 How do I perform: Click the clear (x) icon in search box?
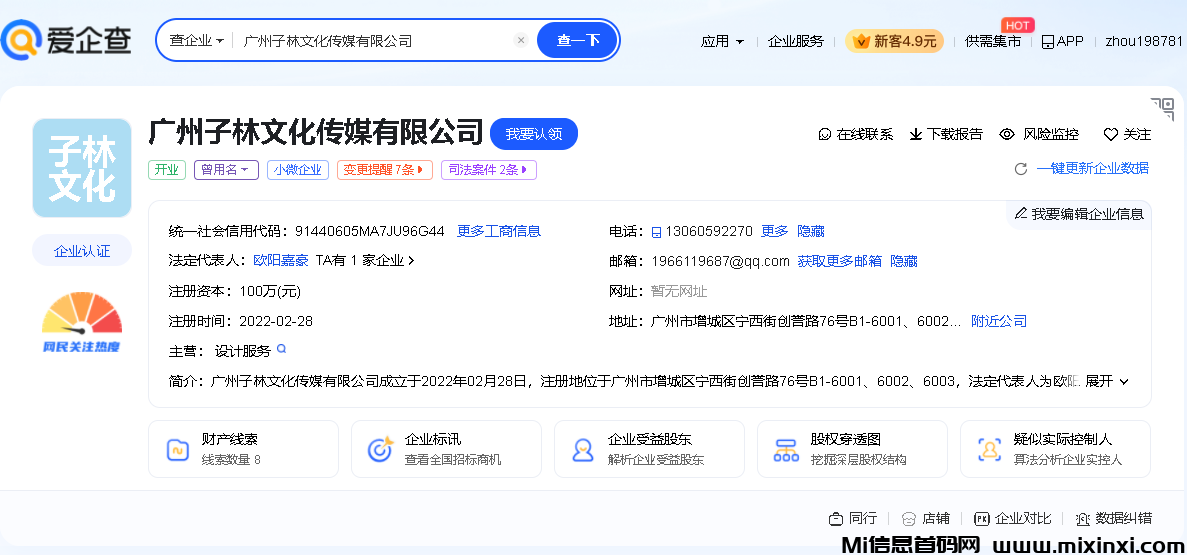(x=521, y=41)
